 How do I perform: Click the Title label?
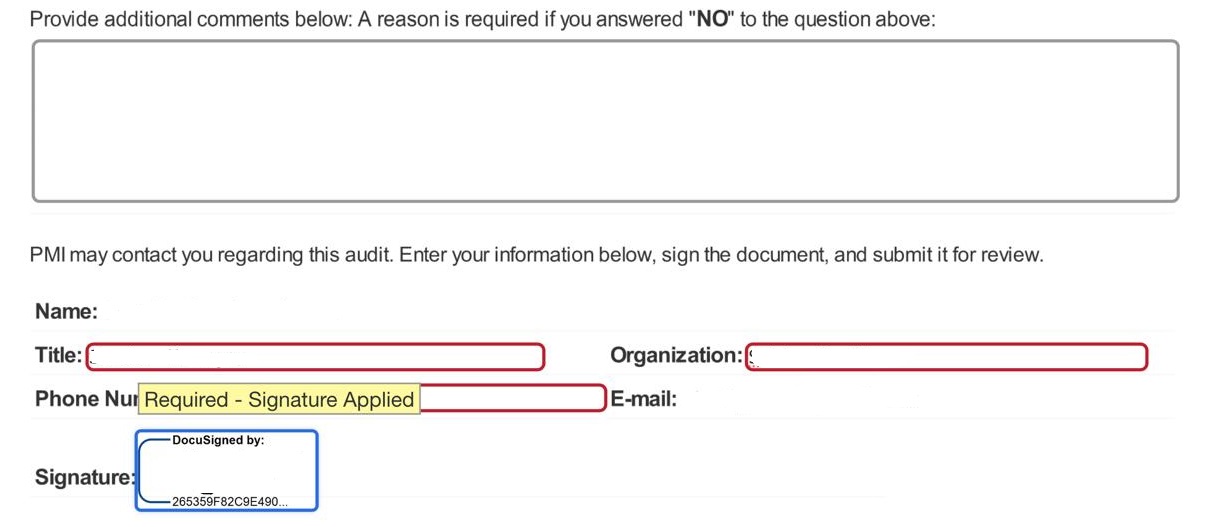tap(58, 356)
